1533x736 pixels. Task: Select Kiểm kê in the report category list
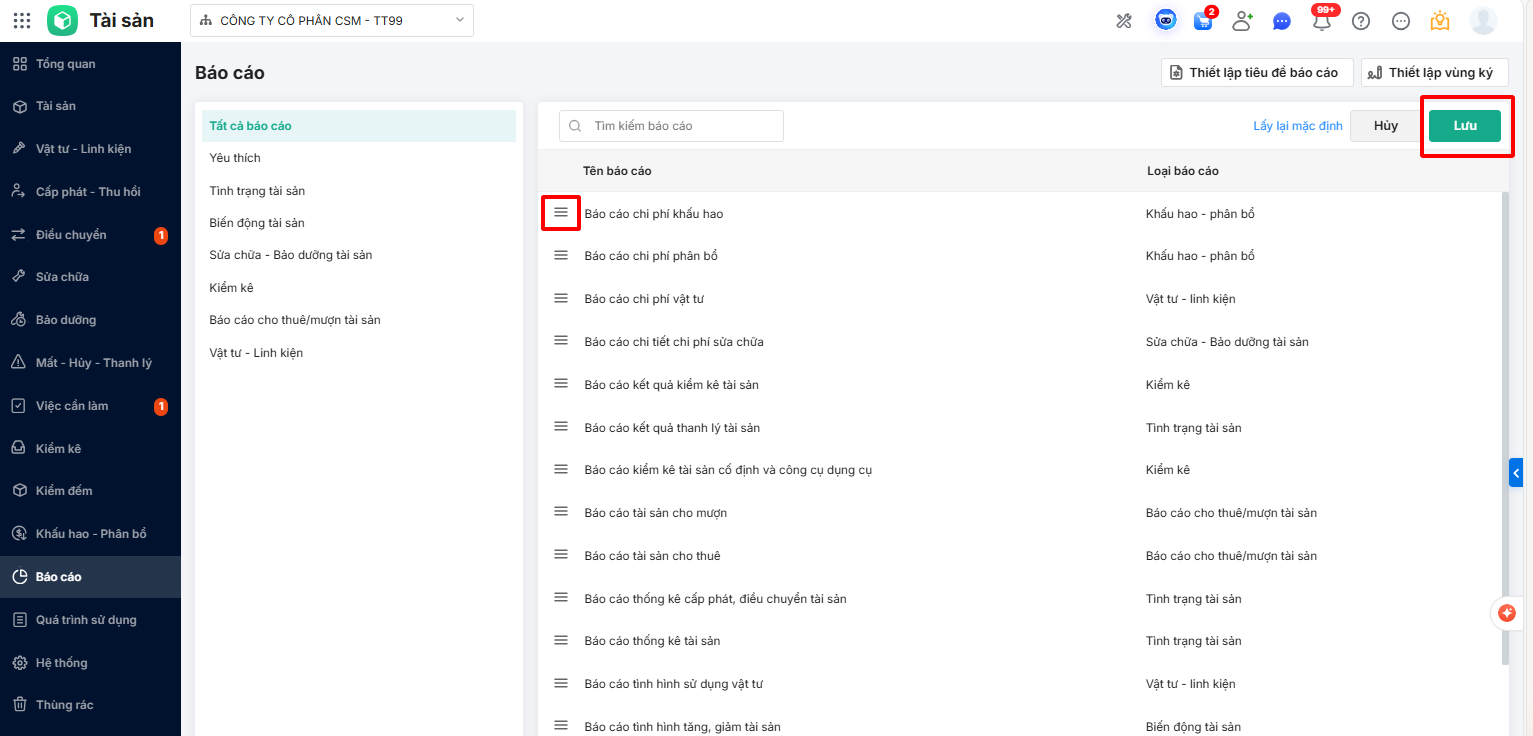click(x=359, y=288)
